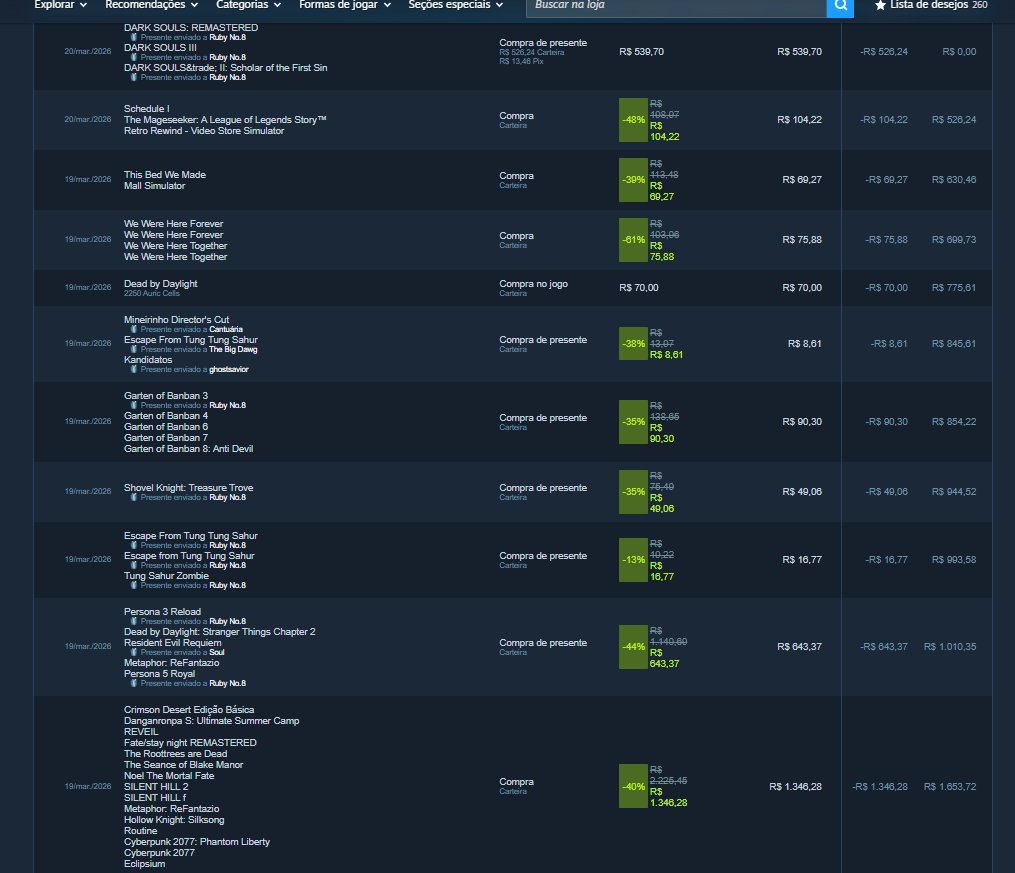Click Garten of Banban 3 entry
Image resolution: width=1015 pixels, height=873 pixels.
point(166,395)
